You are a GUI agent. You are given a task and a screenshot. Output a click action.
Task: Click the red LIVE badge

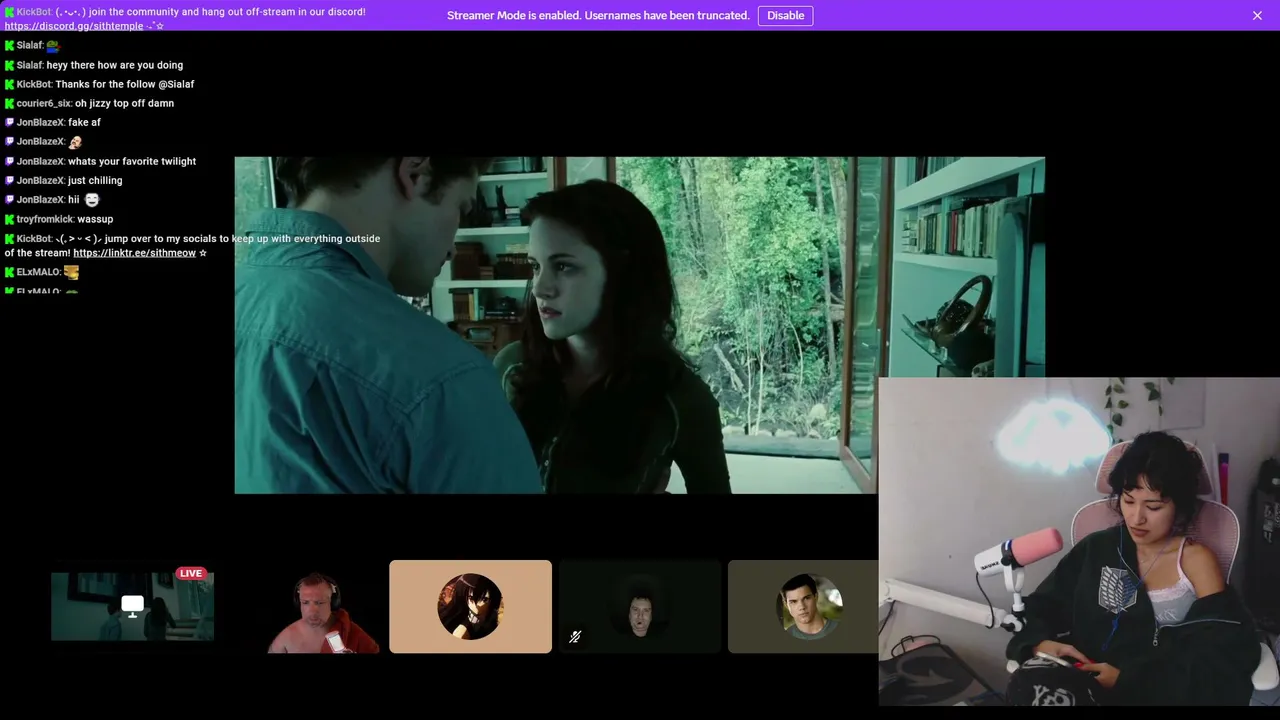(191, 573)
